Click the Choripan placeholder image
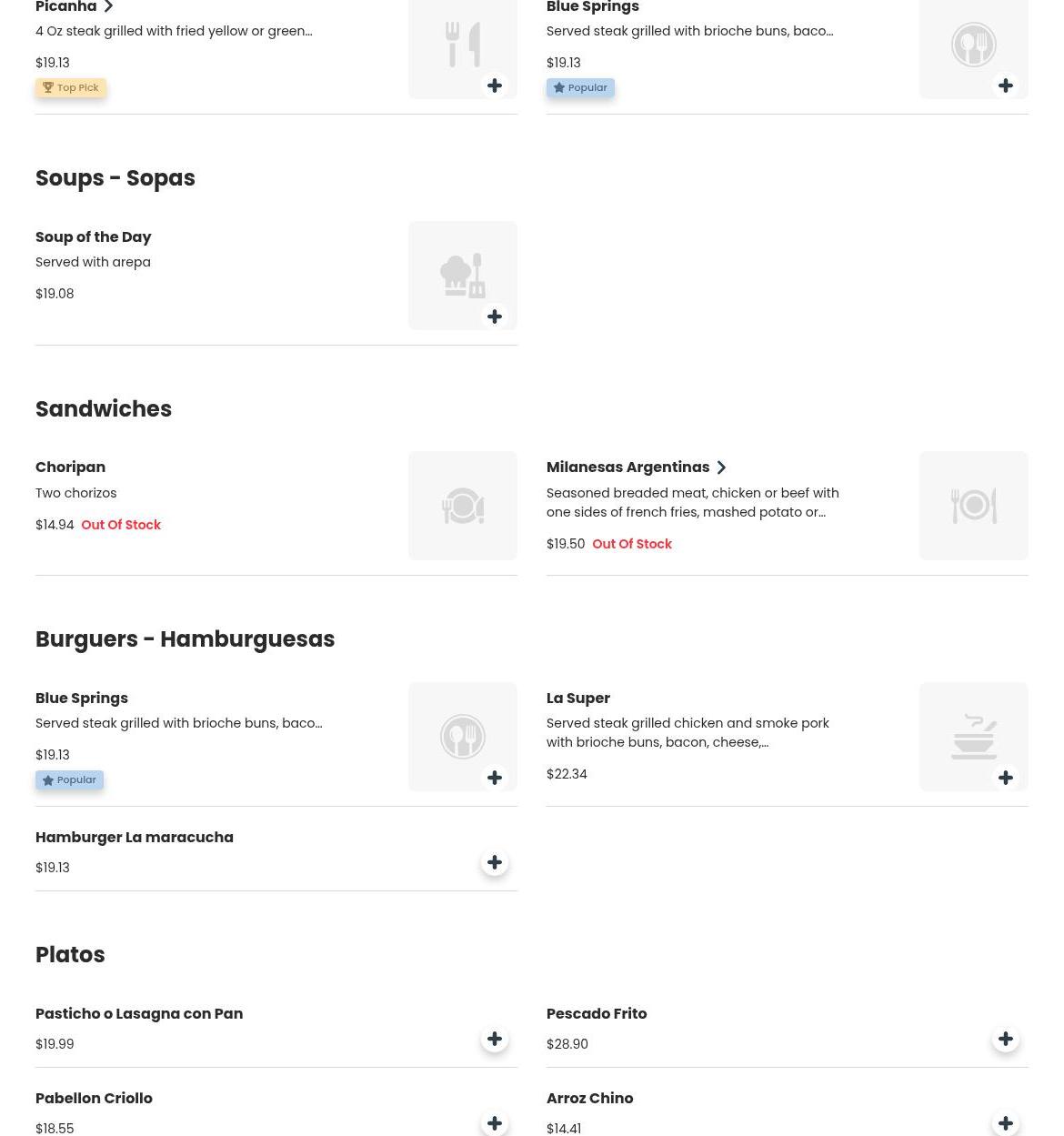1064x1136 pixels. (462, 506)
